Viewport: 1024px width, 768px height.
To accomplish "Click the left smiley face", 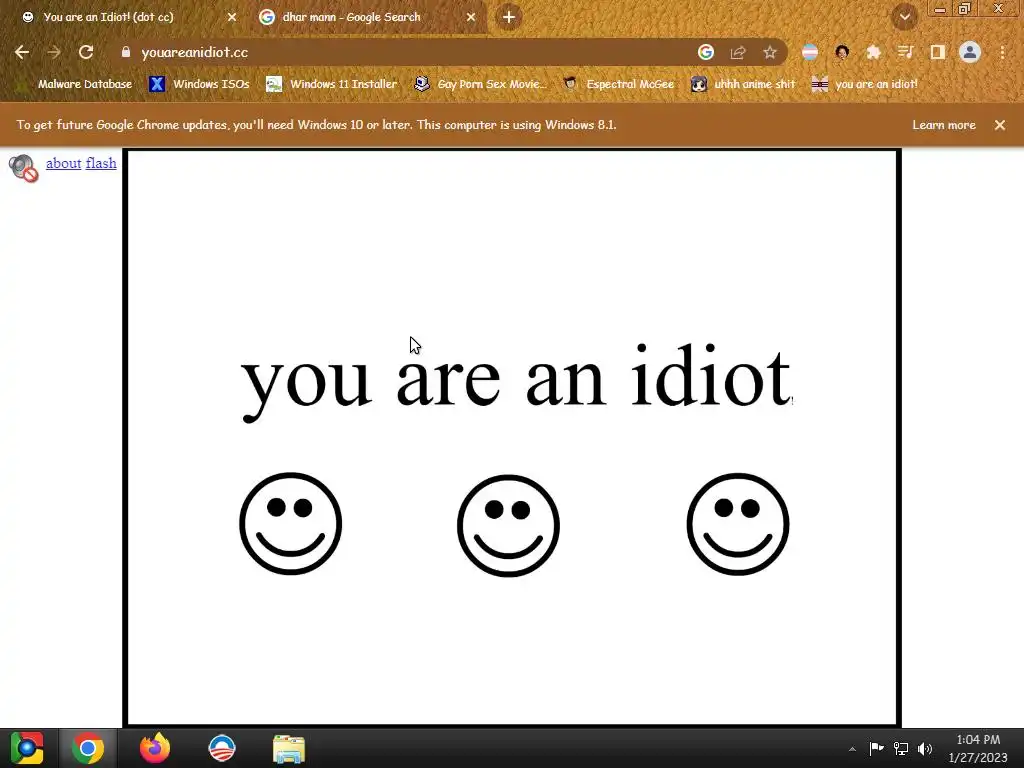I will [x=291, y=524].
